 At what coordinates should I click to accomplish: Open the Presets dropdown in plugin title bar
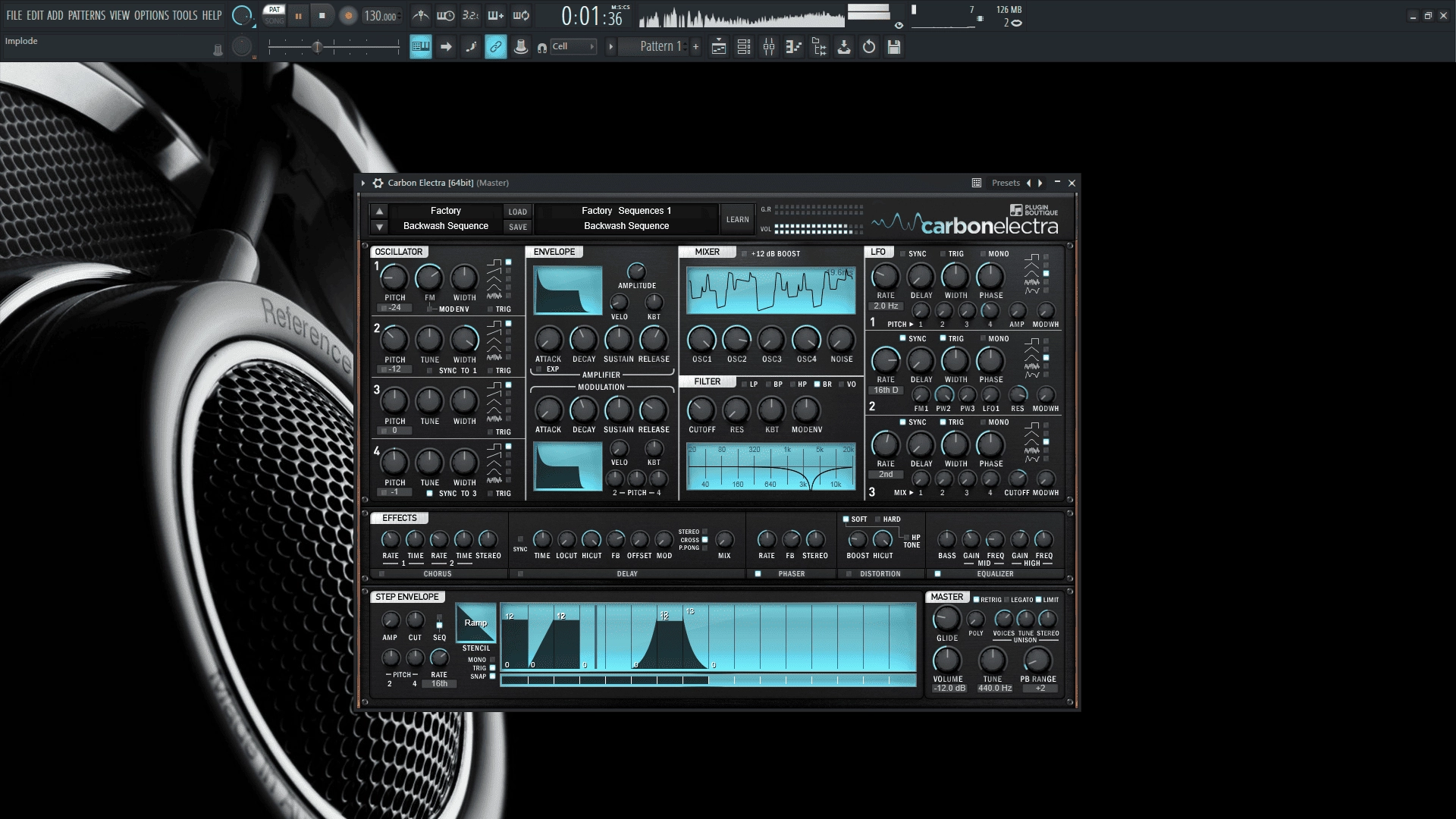tap(1006, 183)
